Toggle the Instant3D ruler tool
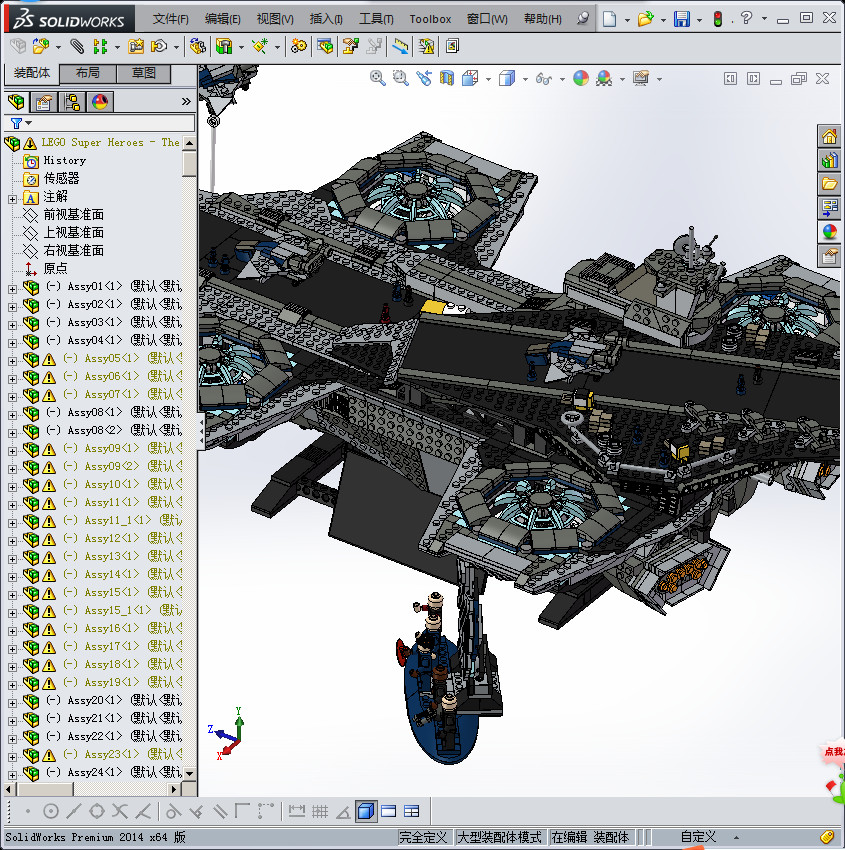 (401, 47)
